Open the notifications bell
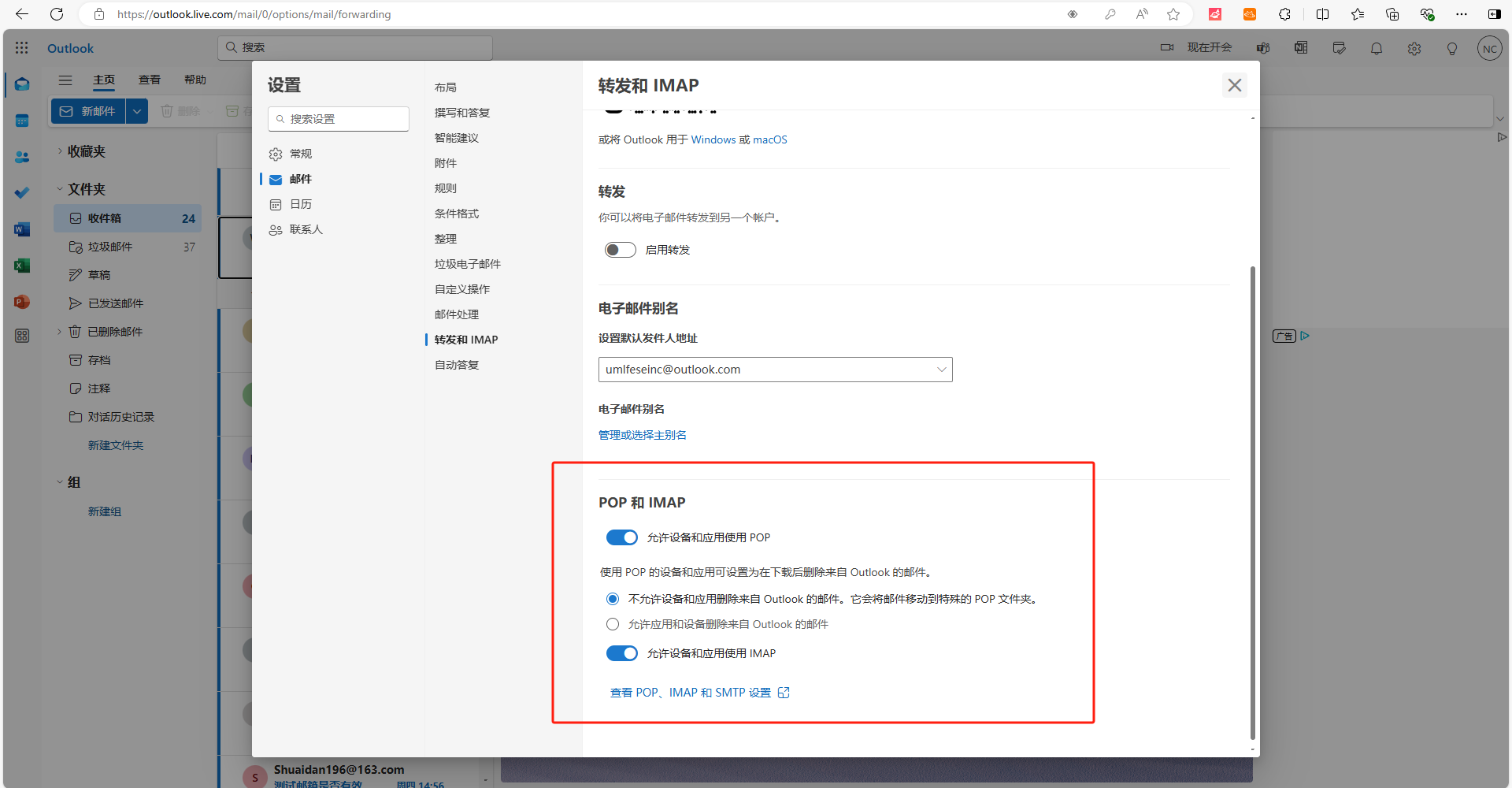1512x788 pixels. coord(1377,48)
